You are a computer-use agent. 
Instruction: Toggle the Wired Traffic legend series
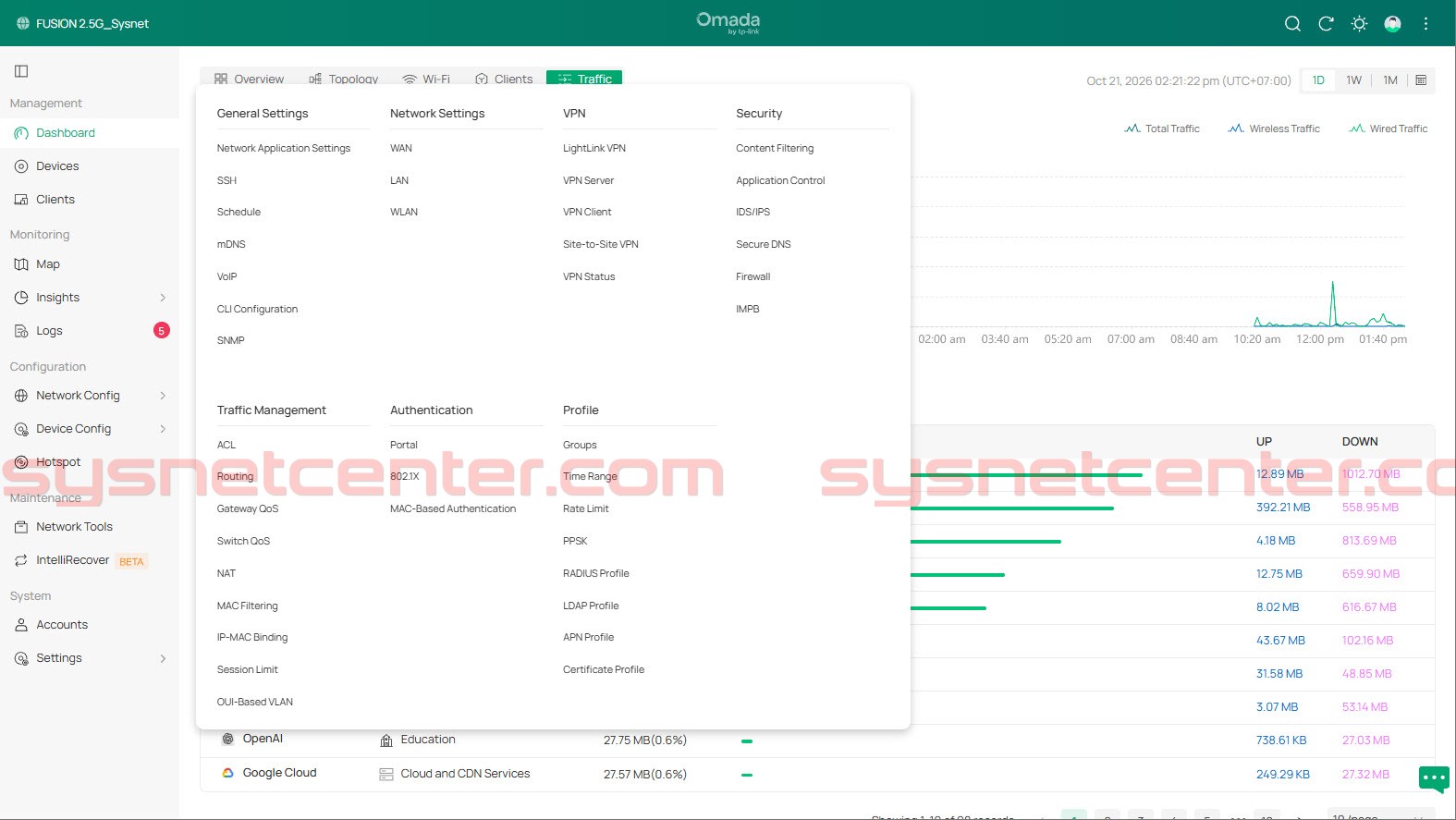tap(1388, 129)
